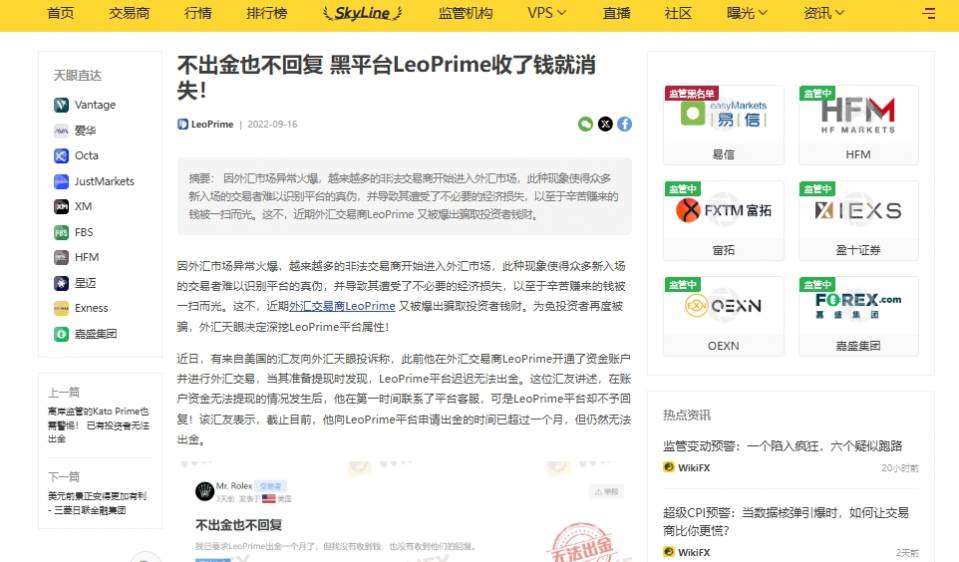The width and height of the screenshot is (959, 562).
Task: Expand the 资讯 dropdown menu
Action: point(823,13)
